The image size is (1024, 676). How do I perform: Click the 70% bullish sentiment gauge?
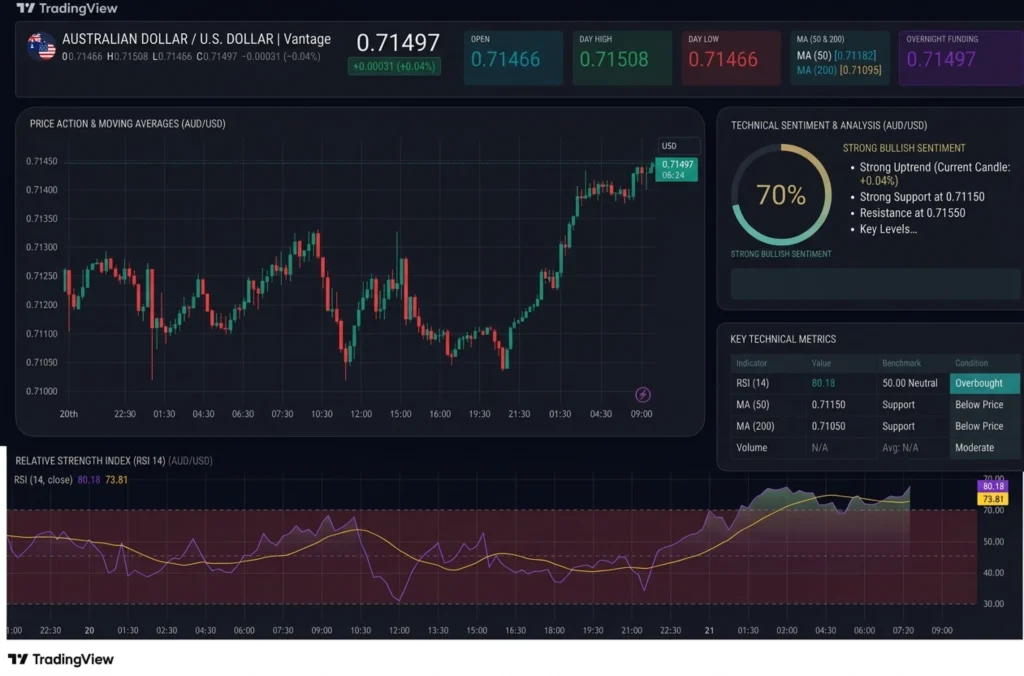(780, 195)
